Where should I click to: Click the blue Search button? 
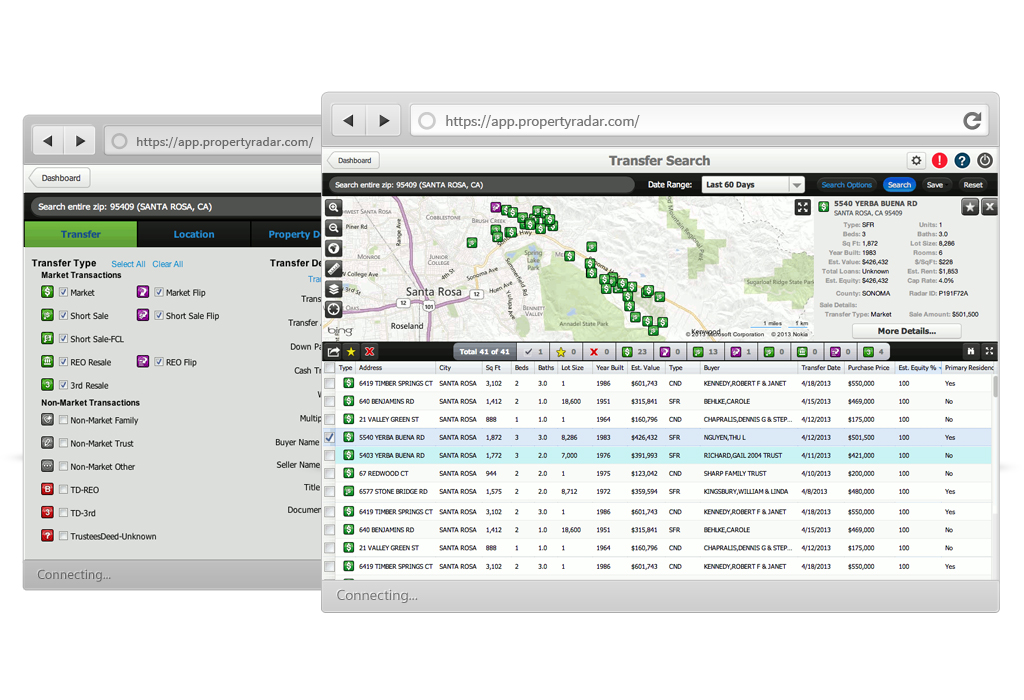pos(899,185)
